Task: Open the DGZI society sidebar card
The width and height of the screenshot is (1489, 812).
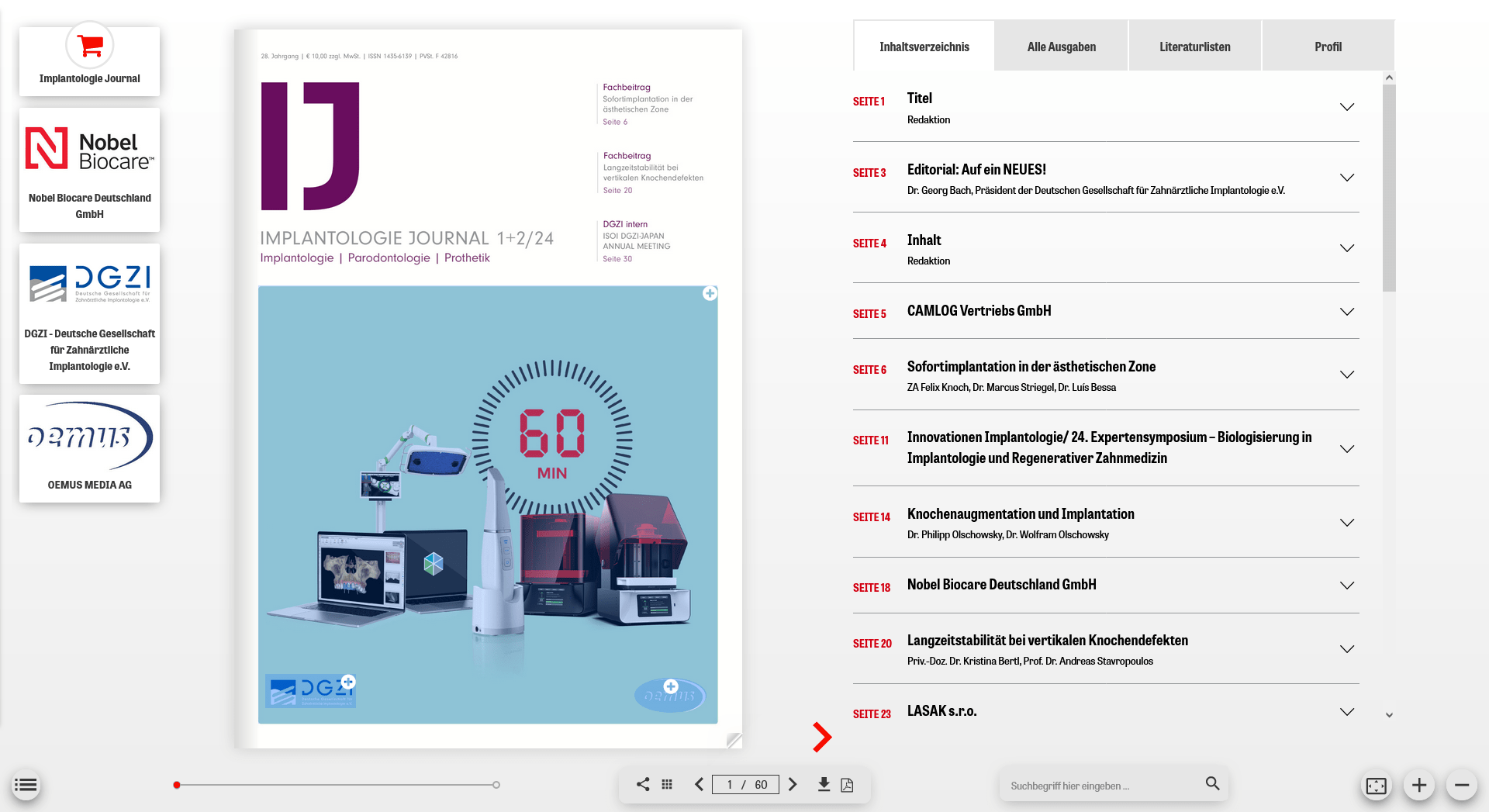Action: (90, 313)
